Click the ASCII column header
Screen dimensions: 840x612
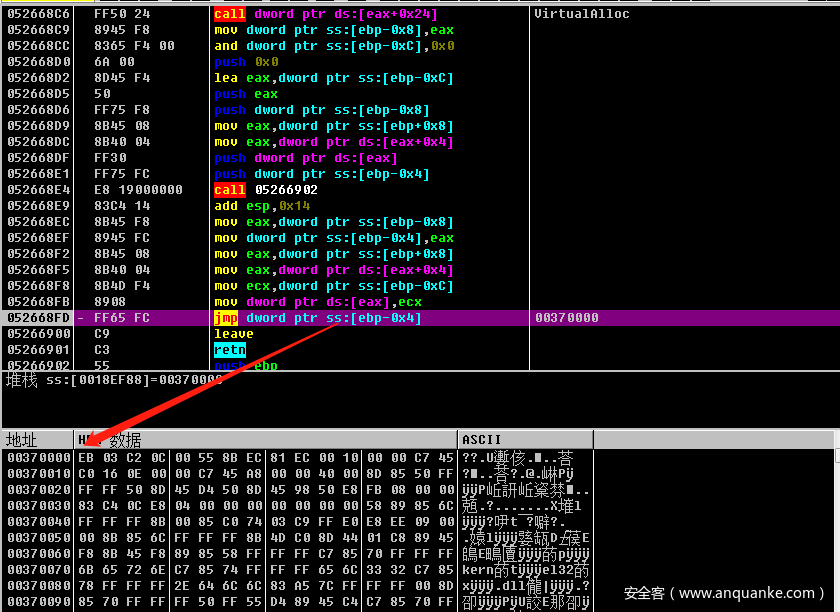point(482,440)
